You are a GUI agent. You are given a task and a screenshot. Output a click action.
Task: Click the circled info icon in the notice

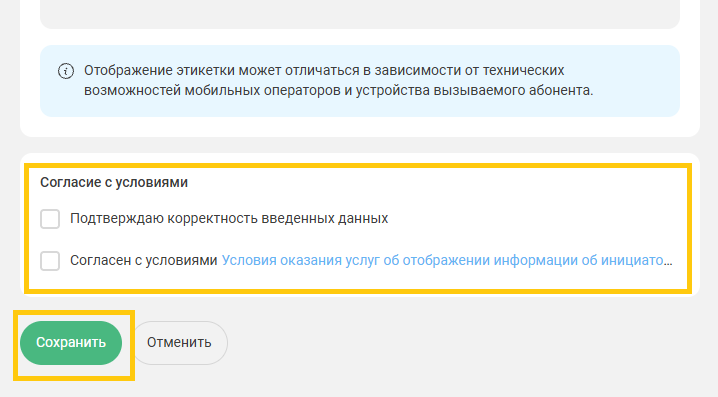point(66,71)
